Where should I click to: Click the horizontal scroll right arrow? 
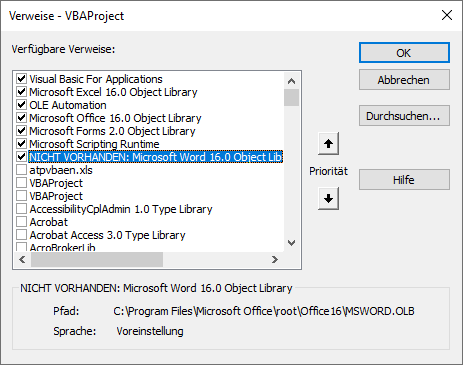coord(275,259)
